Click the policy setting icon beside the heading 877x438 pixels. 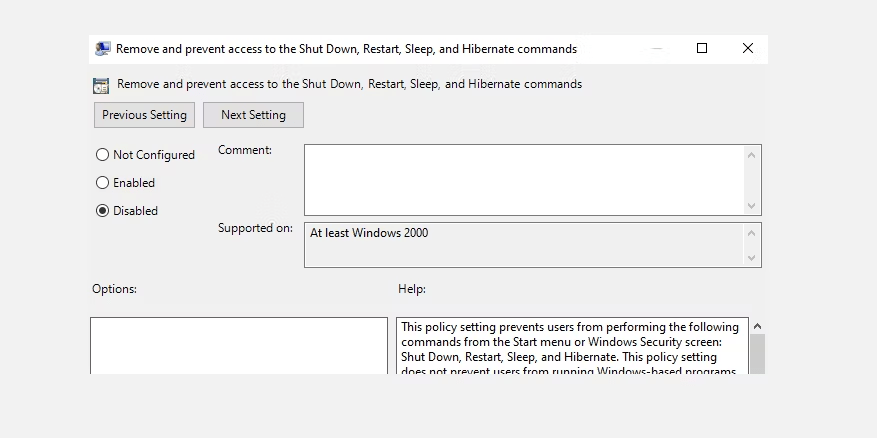(101, 85)
